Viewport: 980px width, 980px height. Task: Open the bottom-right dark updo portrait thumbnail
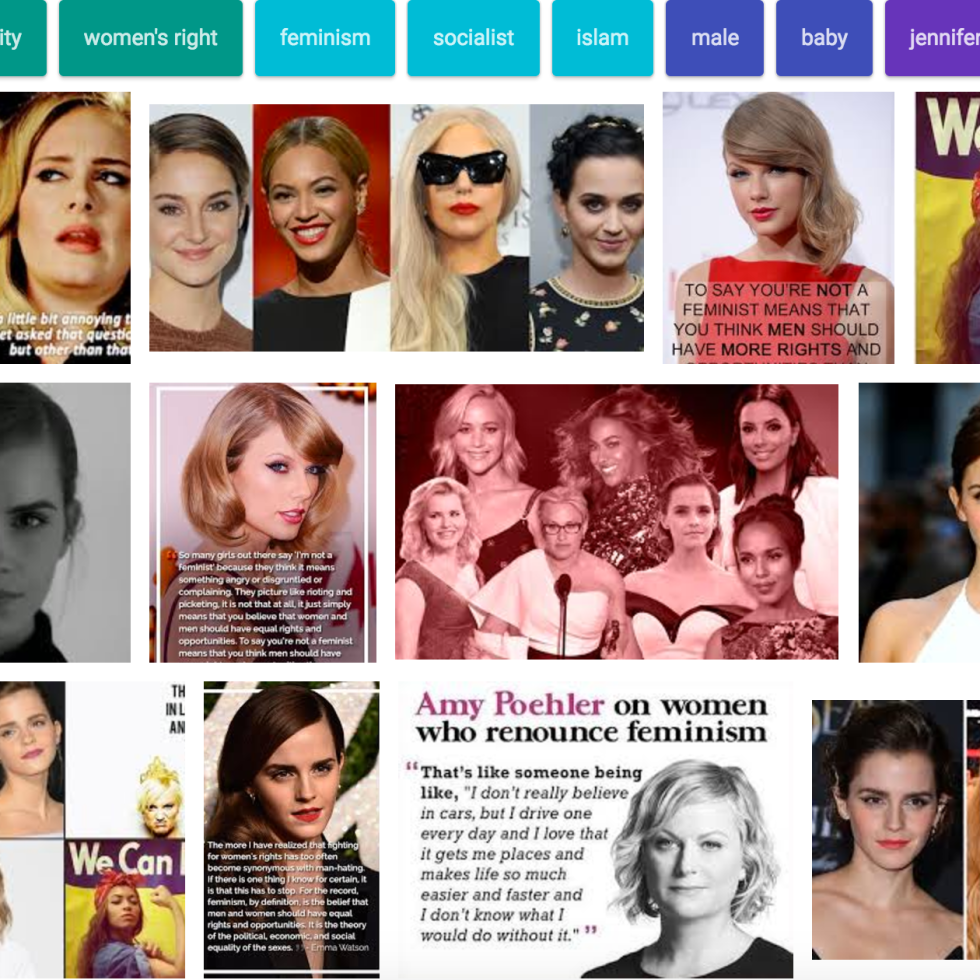click(x=886, y=830)
